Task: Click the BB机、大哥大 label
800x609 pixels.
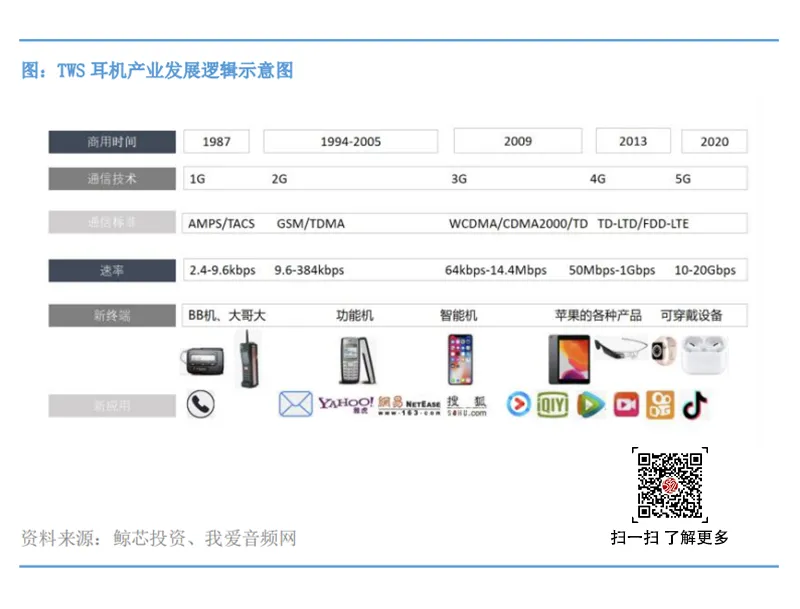Action: tap(227, 315)
